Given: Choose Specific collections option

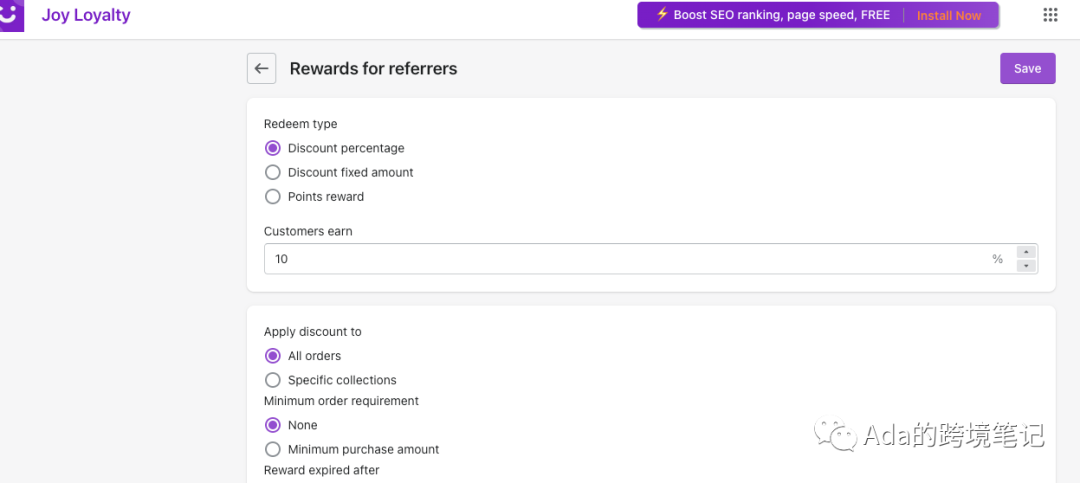Looking at the screenshot, I should 273,380.
